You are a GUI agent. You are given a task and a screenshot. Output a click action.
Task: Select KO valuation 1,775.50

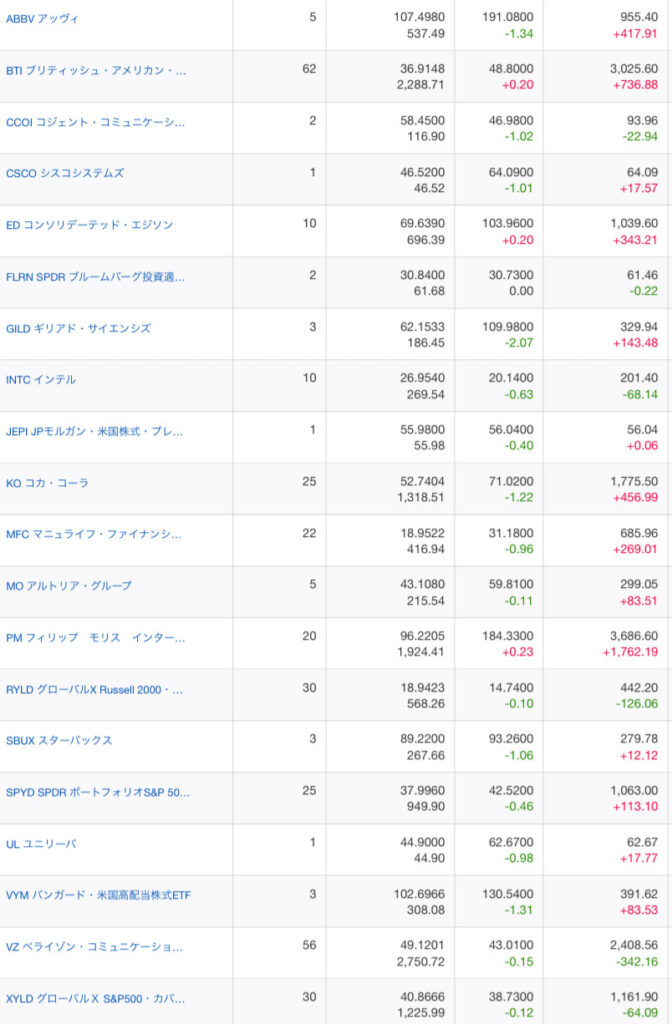[633, 481]
